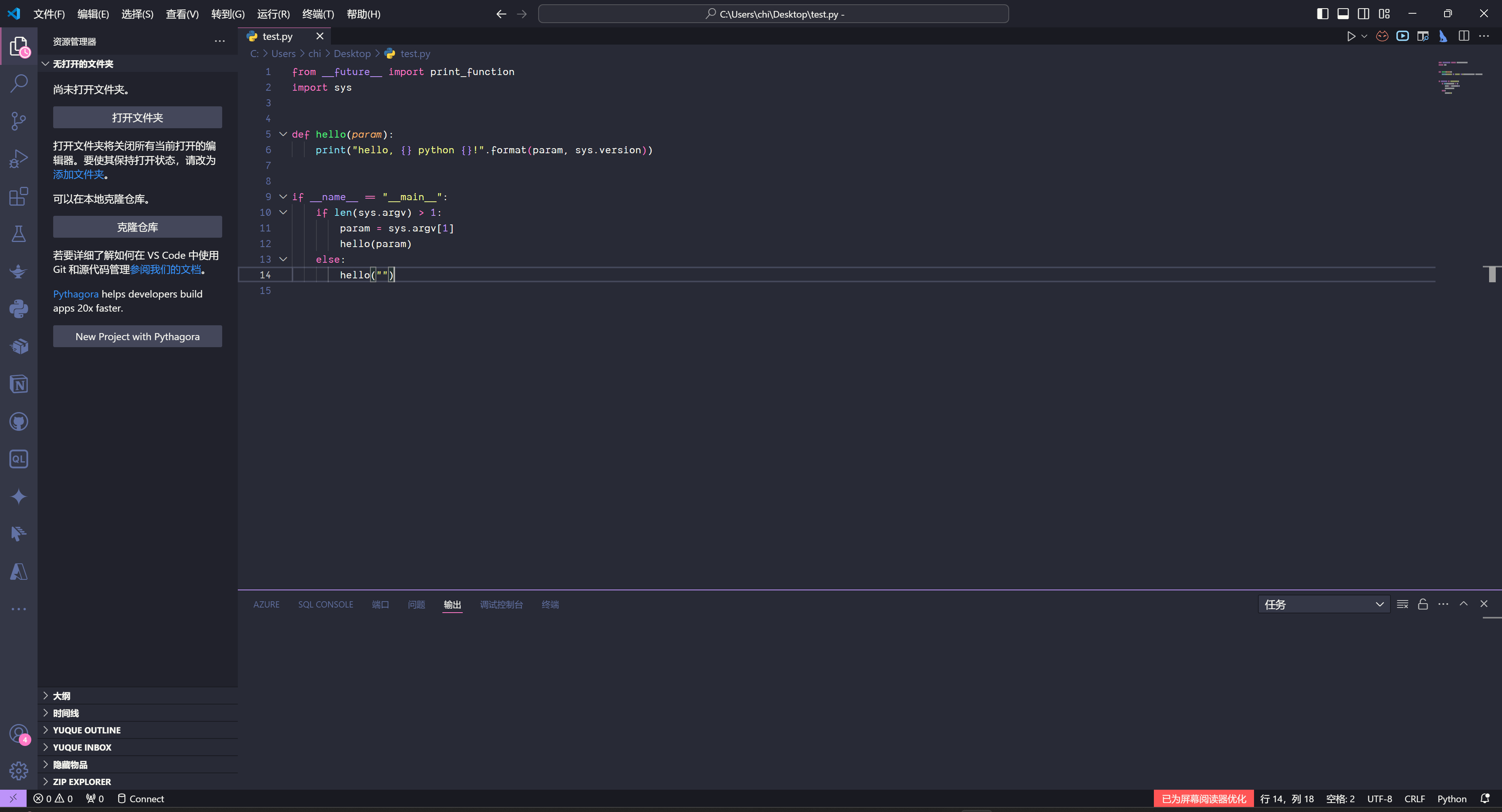This screenshot has width=1502, height=812.
Task: Toggle bottom panel visibility in title bar
Action: [x=1343, y=14]
